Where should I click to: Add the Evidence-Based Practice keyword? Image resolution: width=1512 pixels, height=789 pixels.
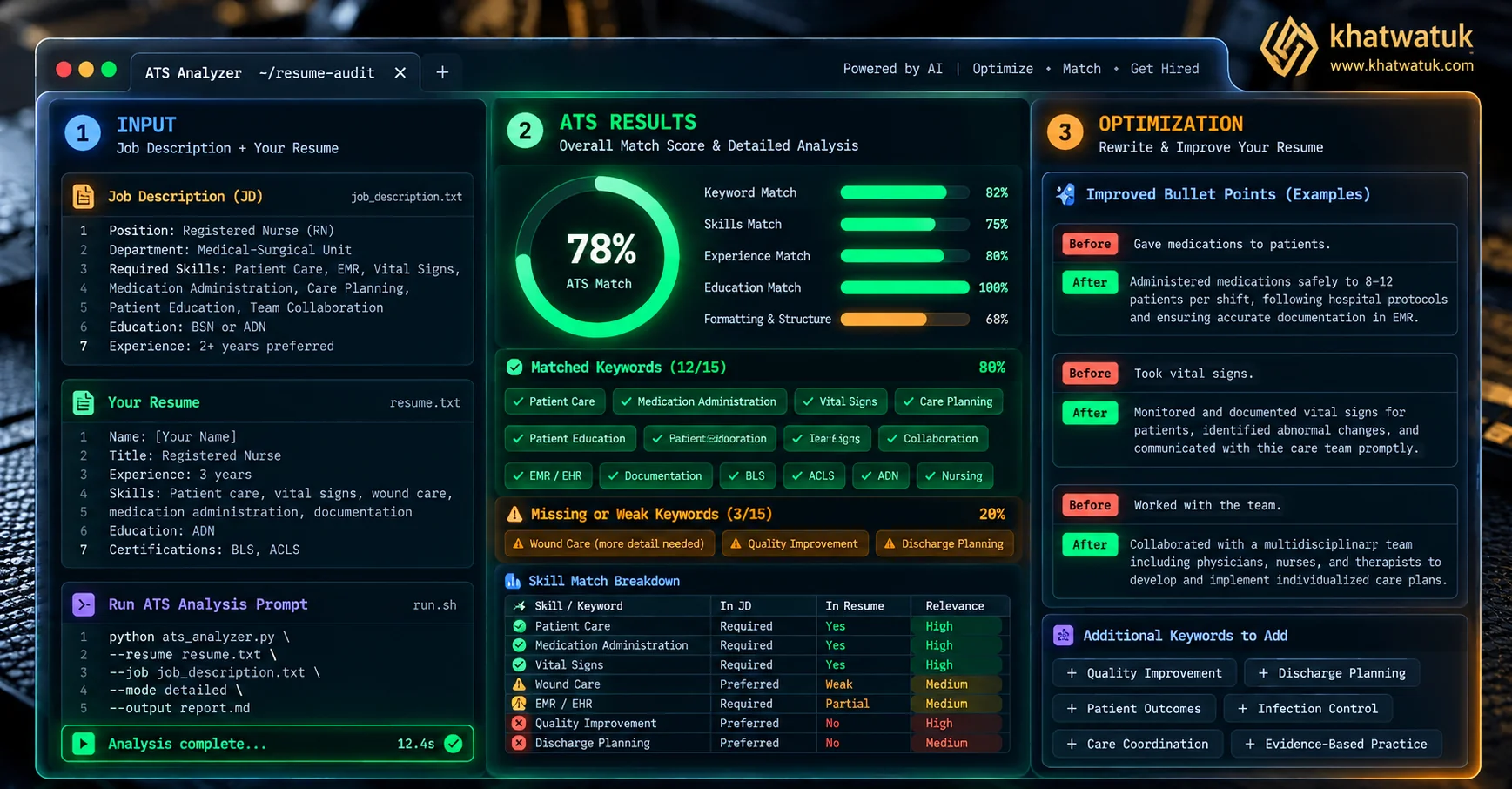(x=1335, y=745)
